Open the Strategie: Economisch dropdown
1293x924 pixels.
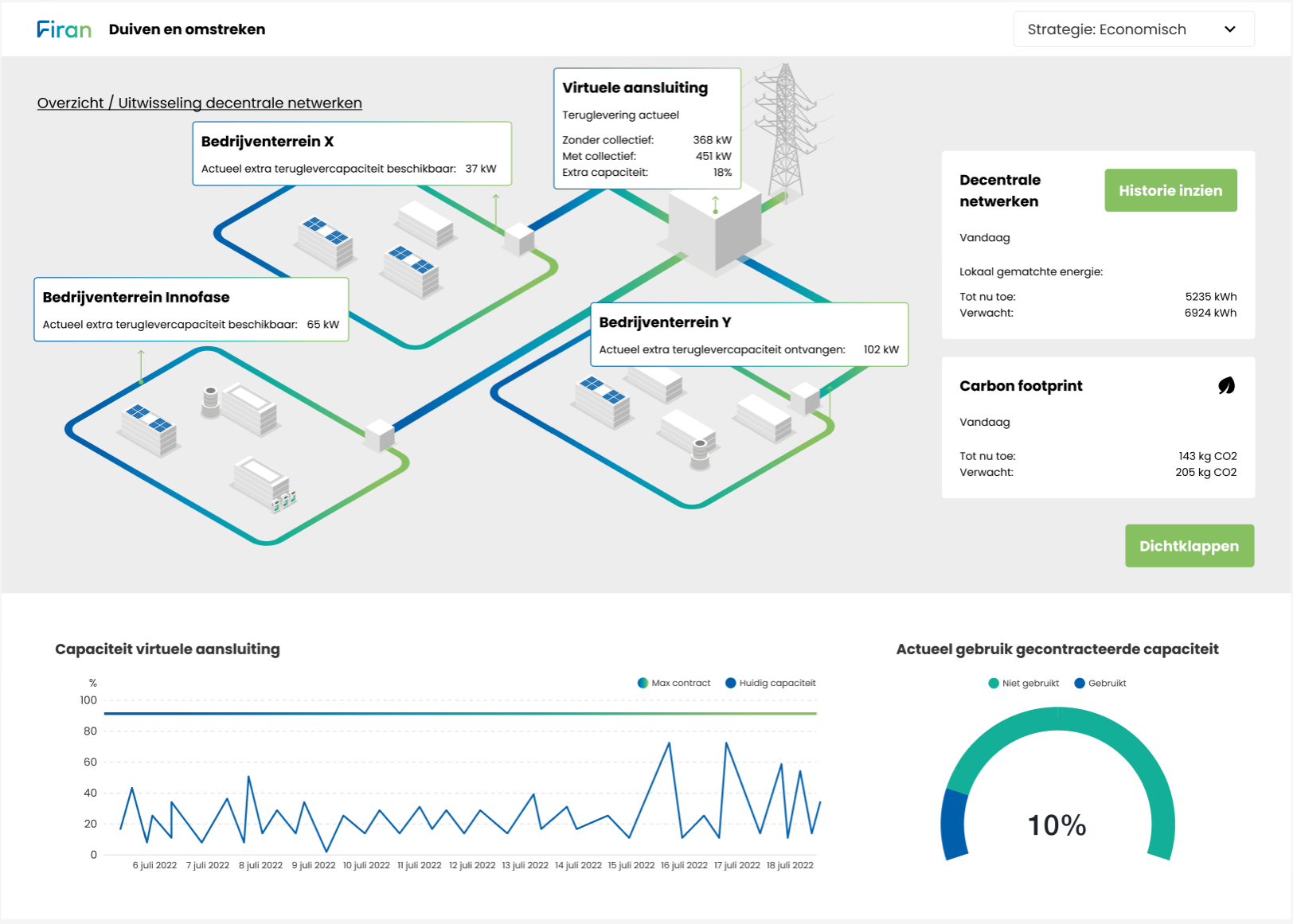point(1133,29)
